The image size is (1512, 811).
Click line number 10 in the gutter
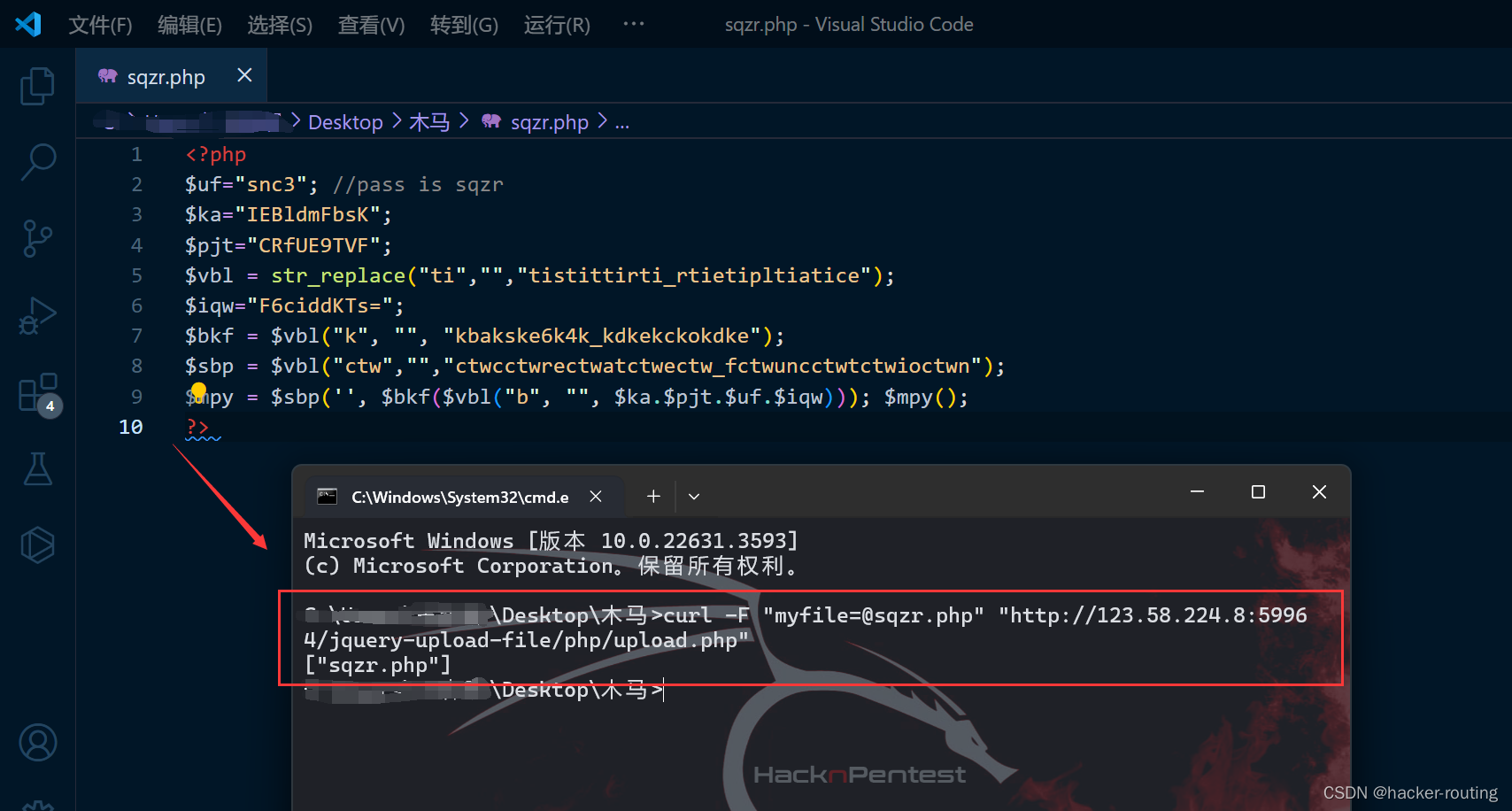click(x=130, y=427)
